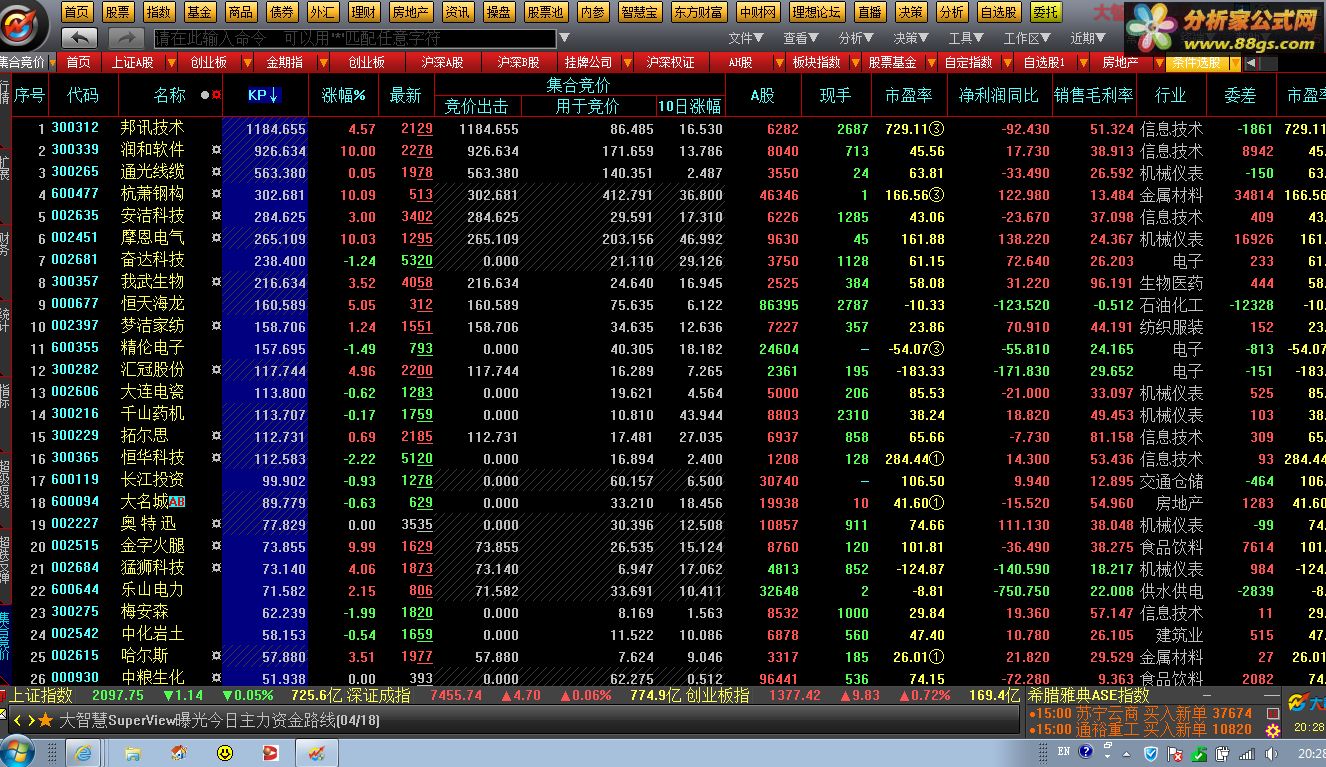Focus the command input field
Image resolution: width=1326 pixels, height=767 pixels.
(x=355, y=39)
